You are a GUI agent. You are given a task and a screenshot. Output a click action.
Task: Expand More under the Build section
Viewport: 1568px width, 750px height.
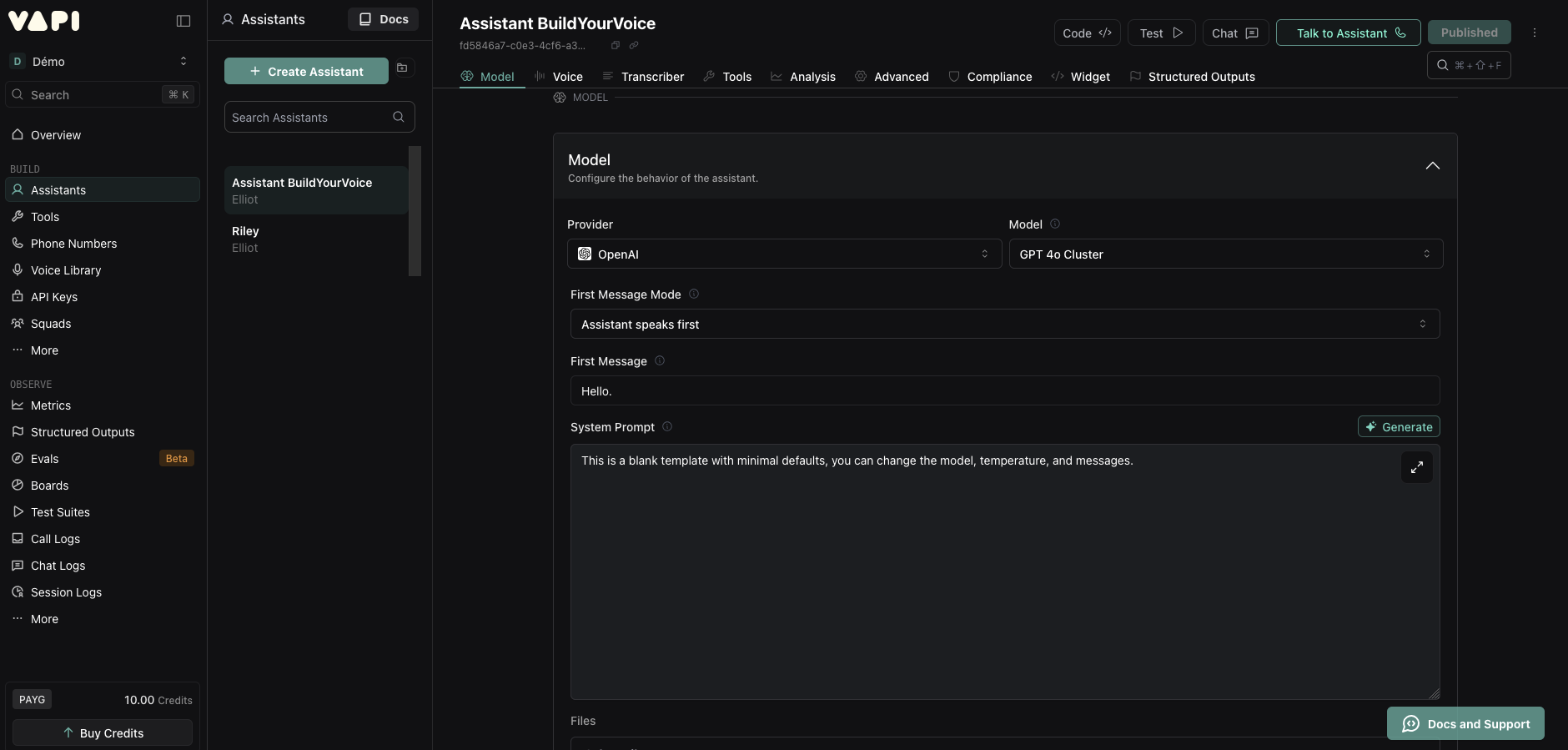(103, 350)
